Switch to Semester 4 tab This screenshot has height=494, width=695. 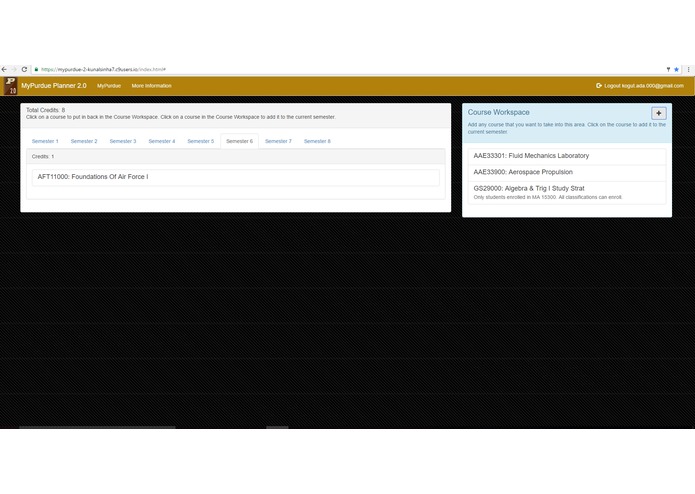tap(162, 141)
